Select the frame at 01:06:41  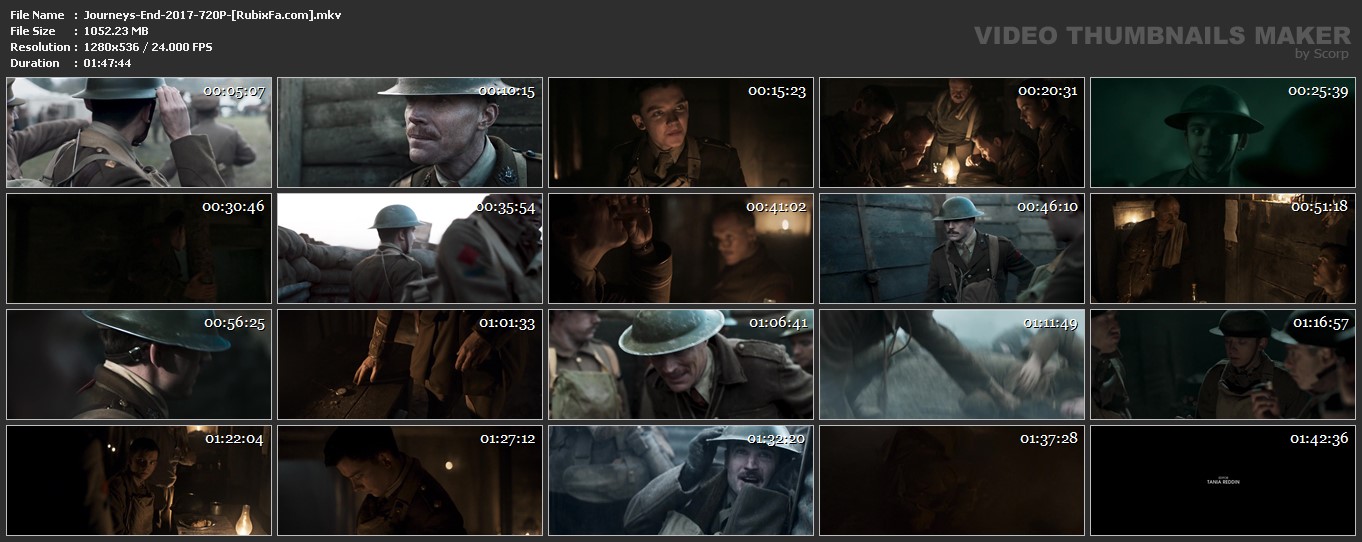[x=681, y=365]
